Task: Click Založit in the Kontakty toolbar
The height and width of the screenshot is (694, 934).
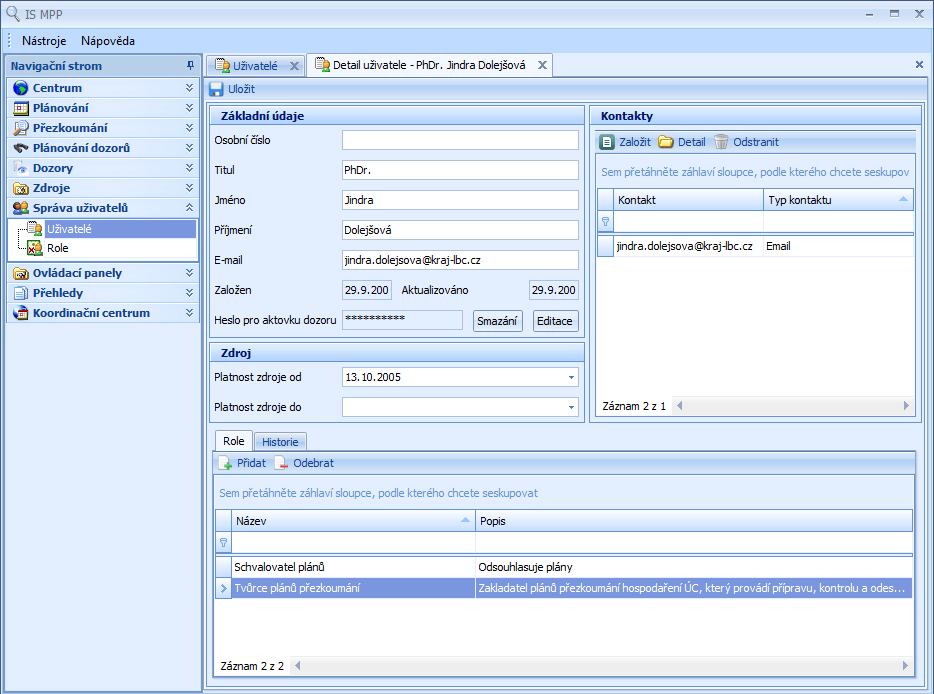Action: [625, 142]
